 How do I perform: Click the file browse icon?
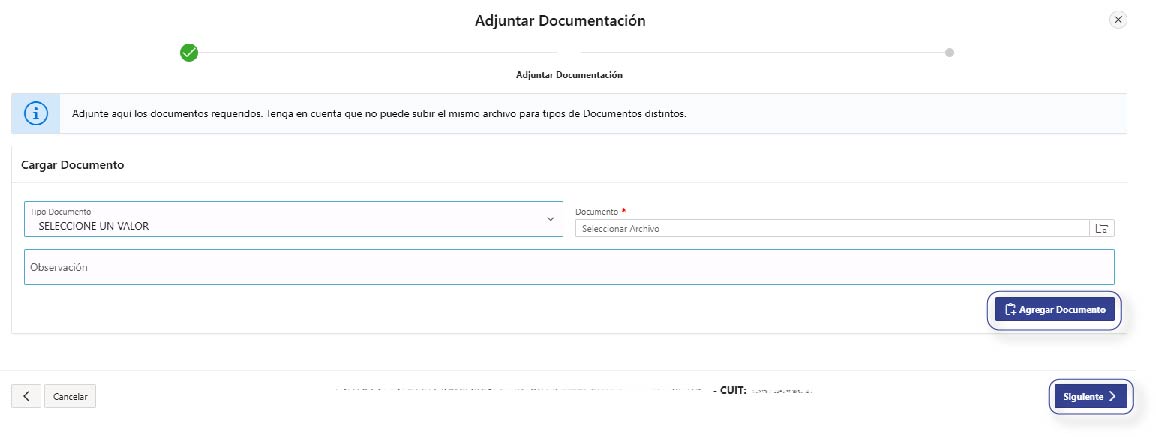(x=1101, y=229)
